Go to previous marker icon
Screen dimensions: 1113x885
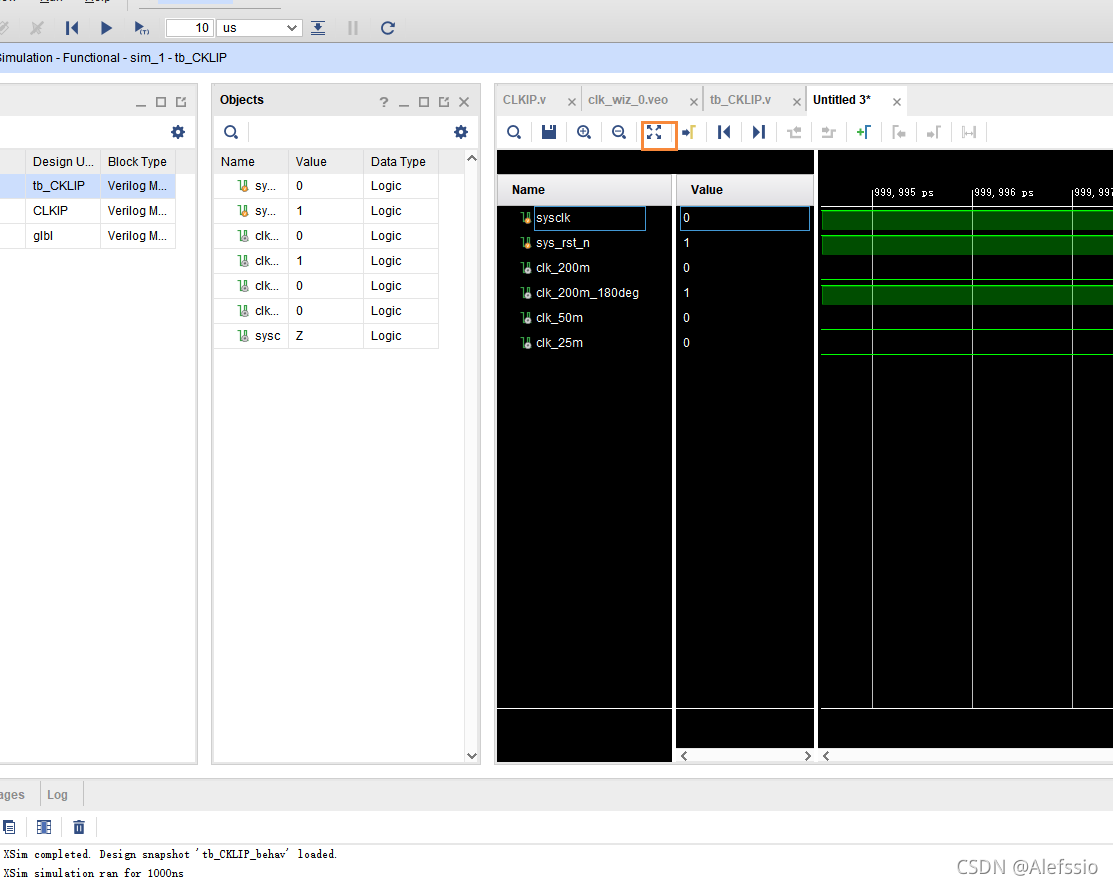click(x=899, y=132)
